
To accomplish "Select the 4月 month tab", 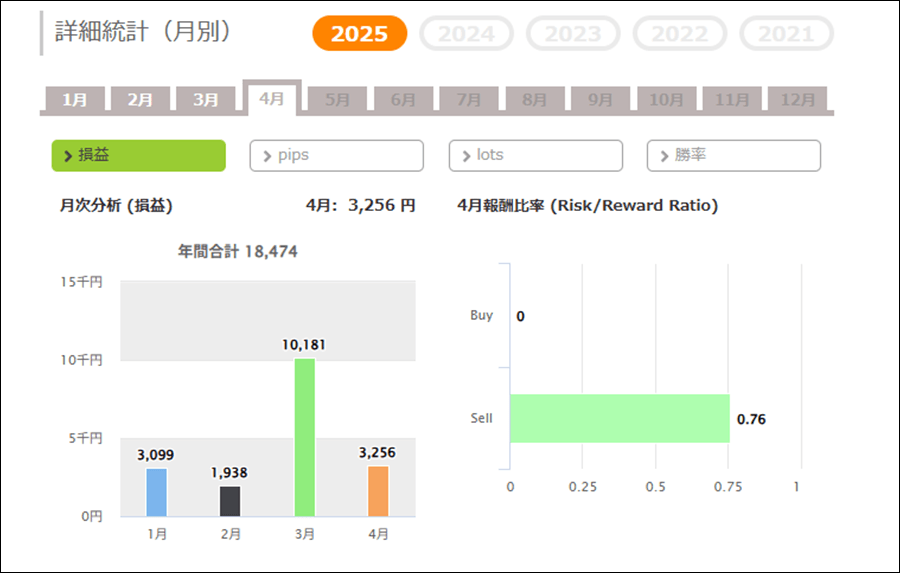I will click(x=272, y=98).
